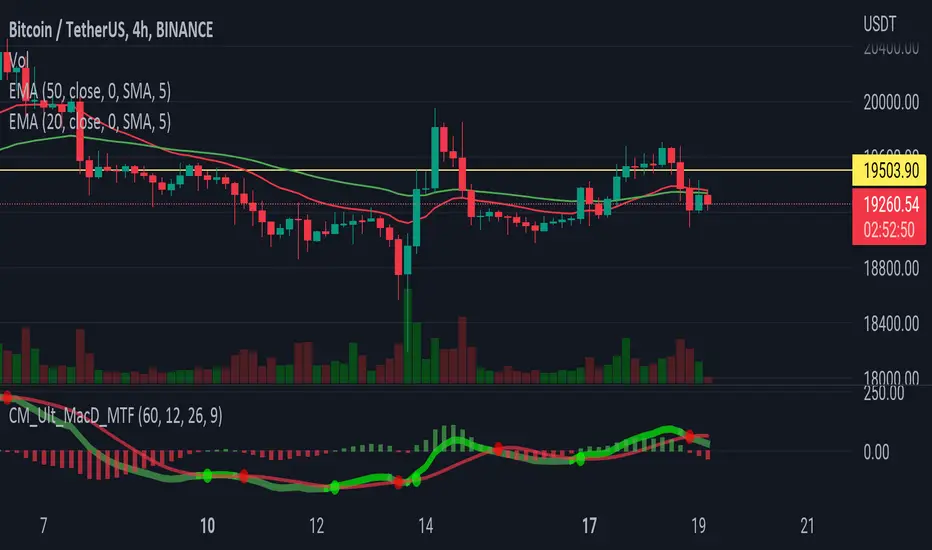Click the 18800.00 price axis label
Image resolution: width=932 pixels, height=550 pixels.
[x=891, y=269]
